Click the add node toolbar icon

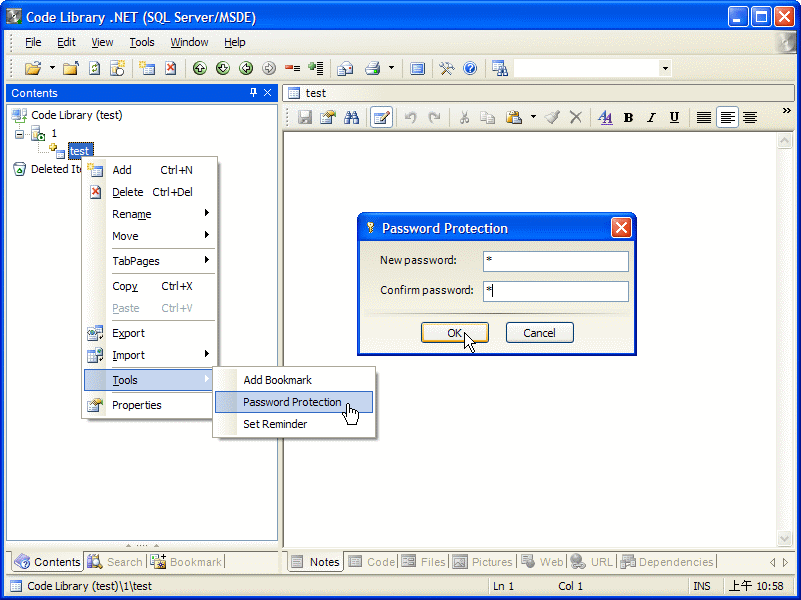(x=147, y=68)
